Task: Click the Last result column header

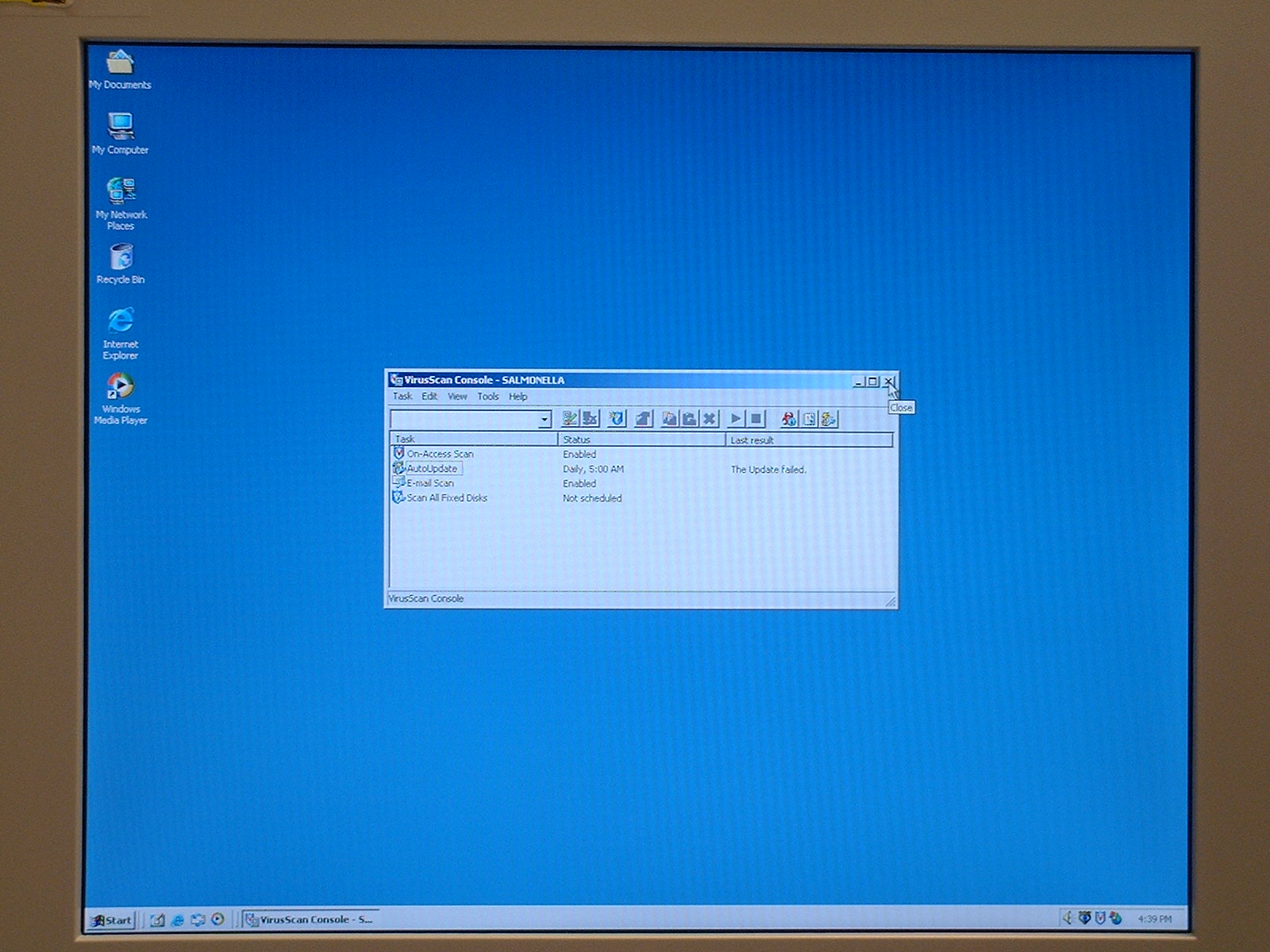Action: tap(808, 440)
